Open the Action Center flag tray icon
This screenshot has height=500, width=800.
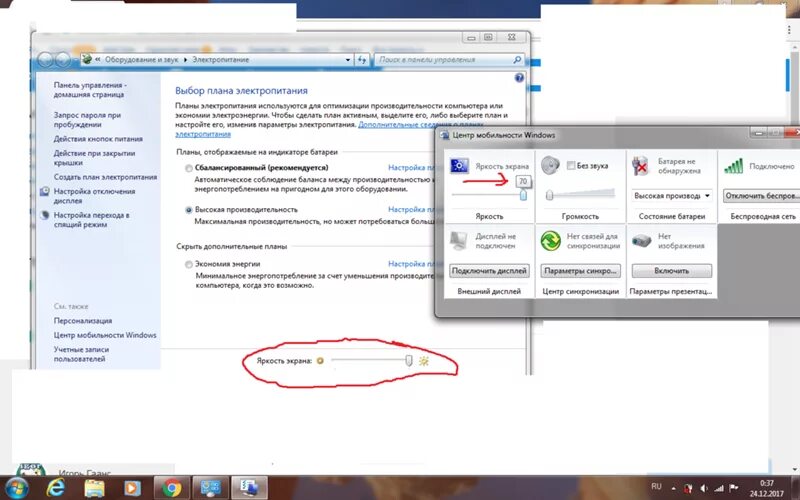[734, 488]
